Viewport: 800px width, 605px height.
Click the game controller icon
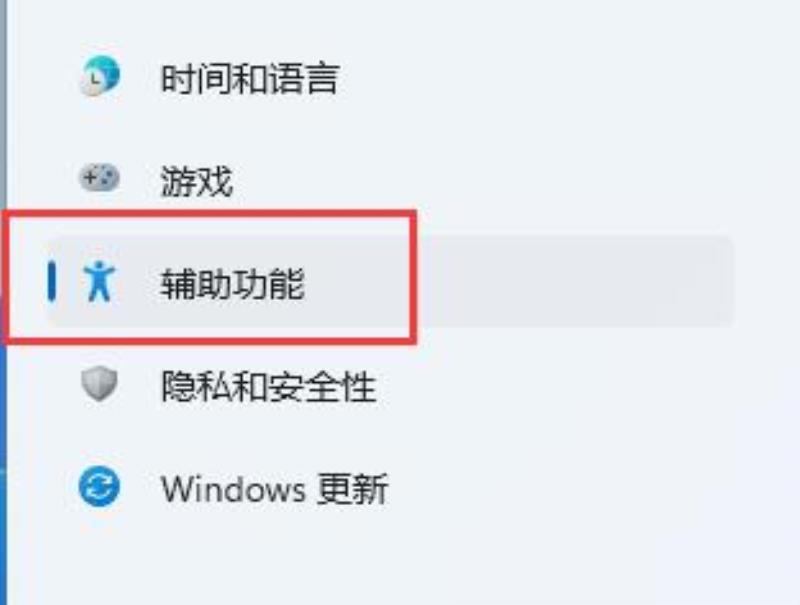99,178
